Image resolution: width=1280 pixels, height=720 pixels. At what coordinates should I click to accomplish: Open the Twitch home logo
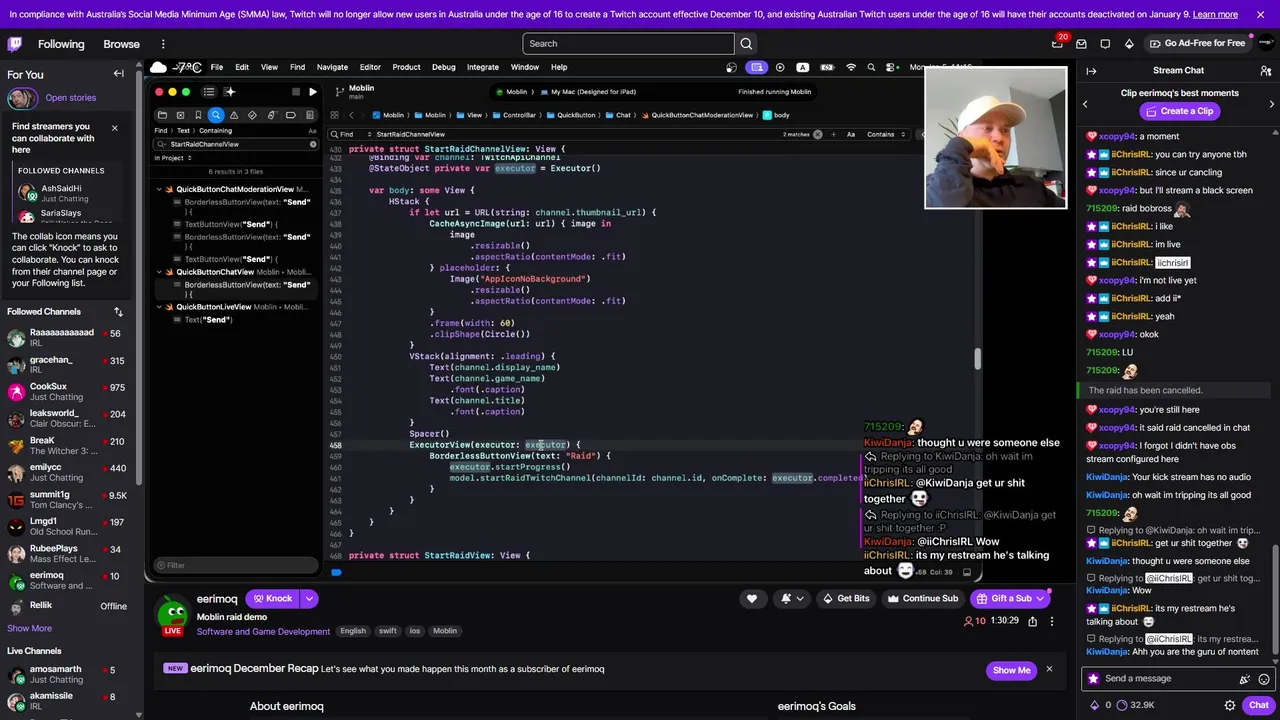tap(15, 44)
